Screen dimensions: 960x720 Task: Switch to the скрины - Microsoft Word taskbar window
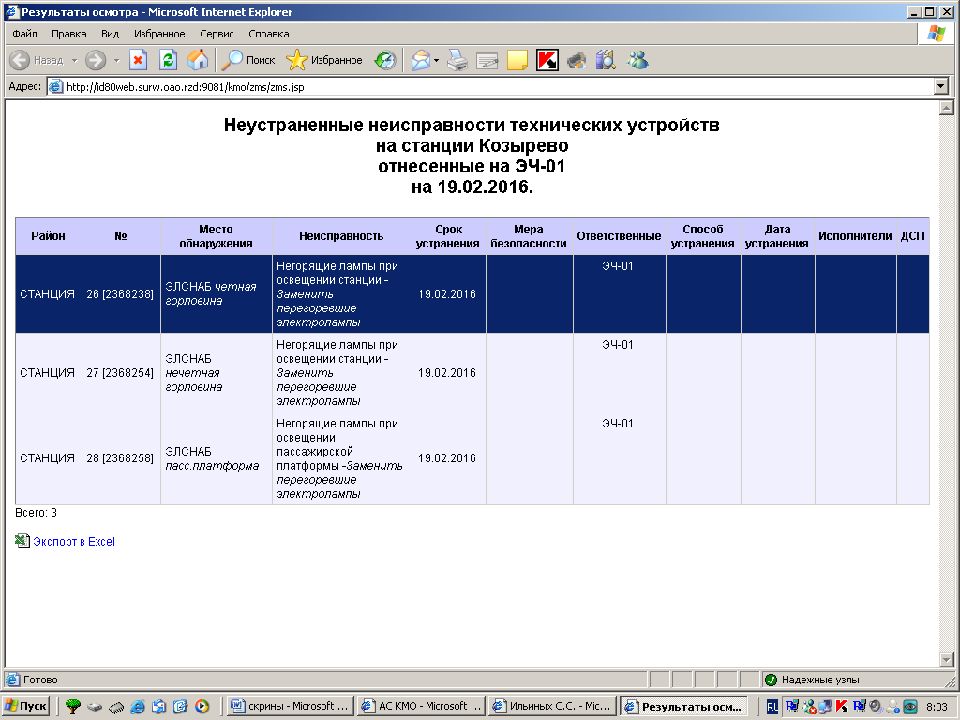(291, 706)
